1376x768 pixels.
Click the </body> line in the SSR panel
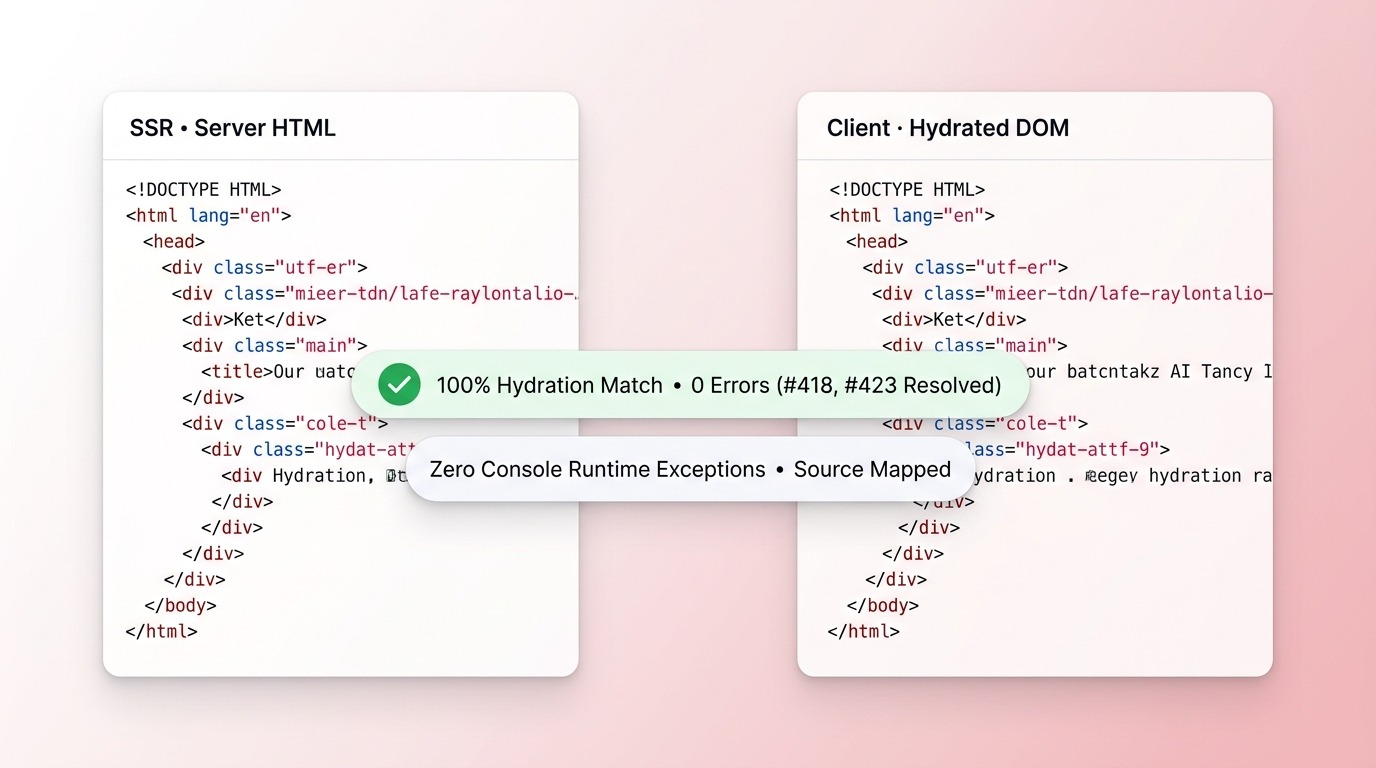181,605
